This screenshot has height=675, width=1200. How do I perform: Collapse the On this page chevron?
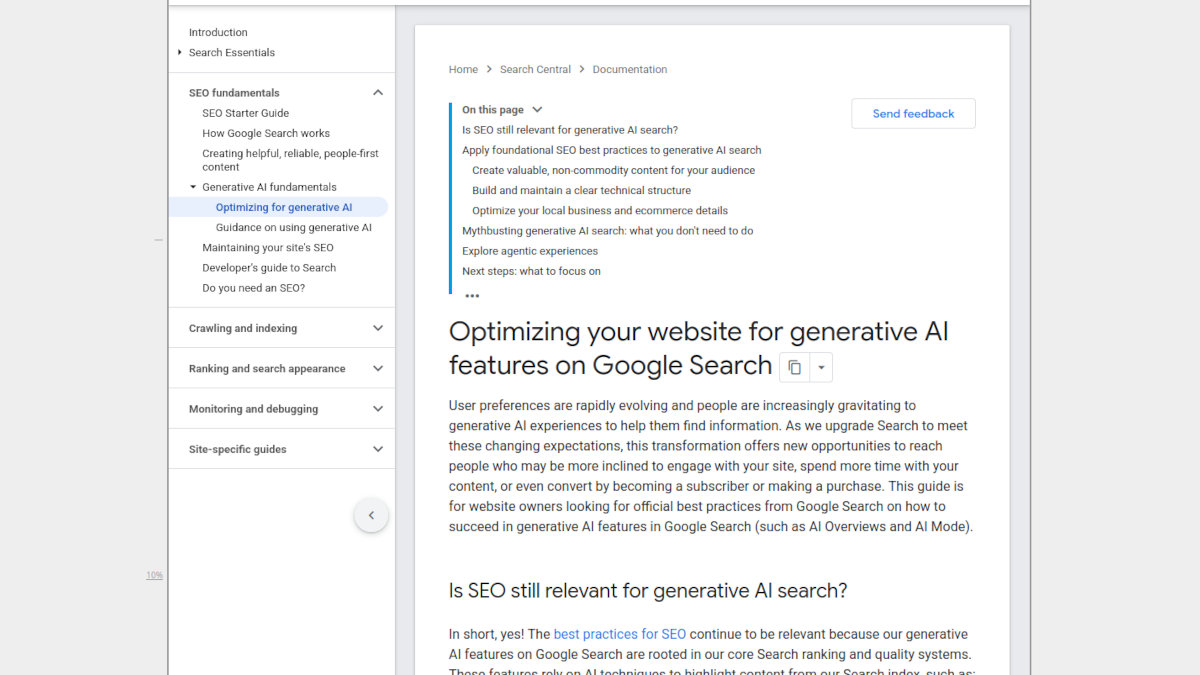click(x=537, y=110)
